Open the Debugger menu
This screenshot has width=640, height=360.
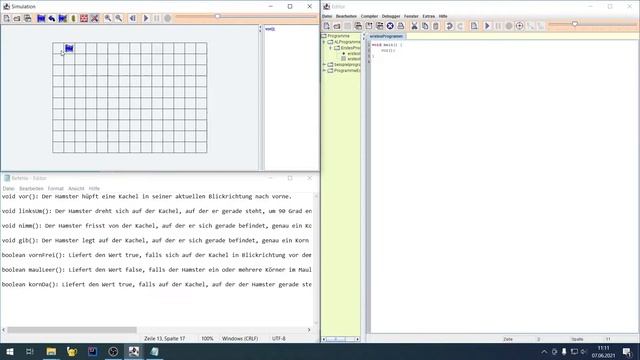tap(391, 16)
